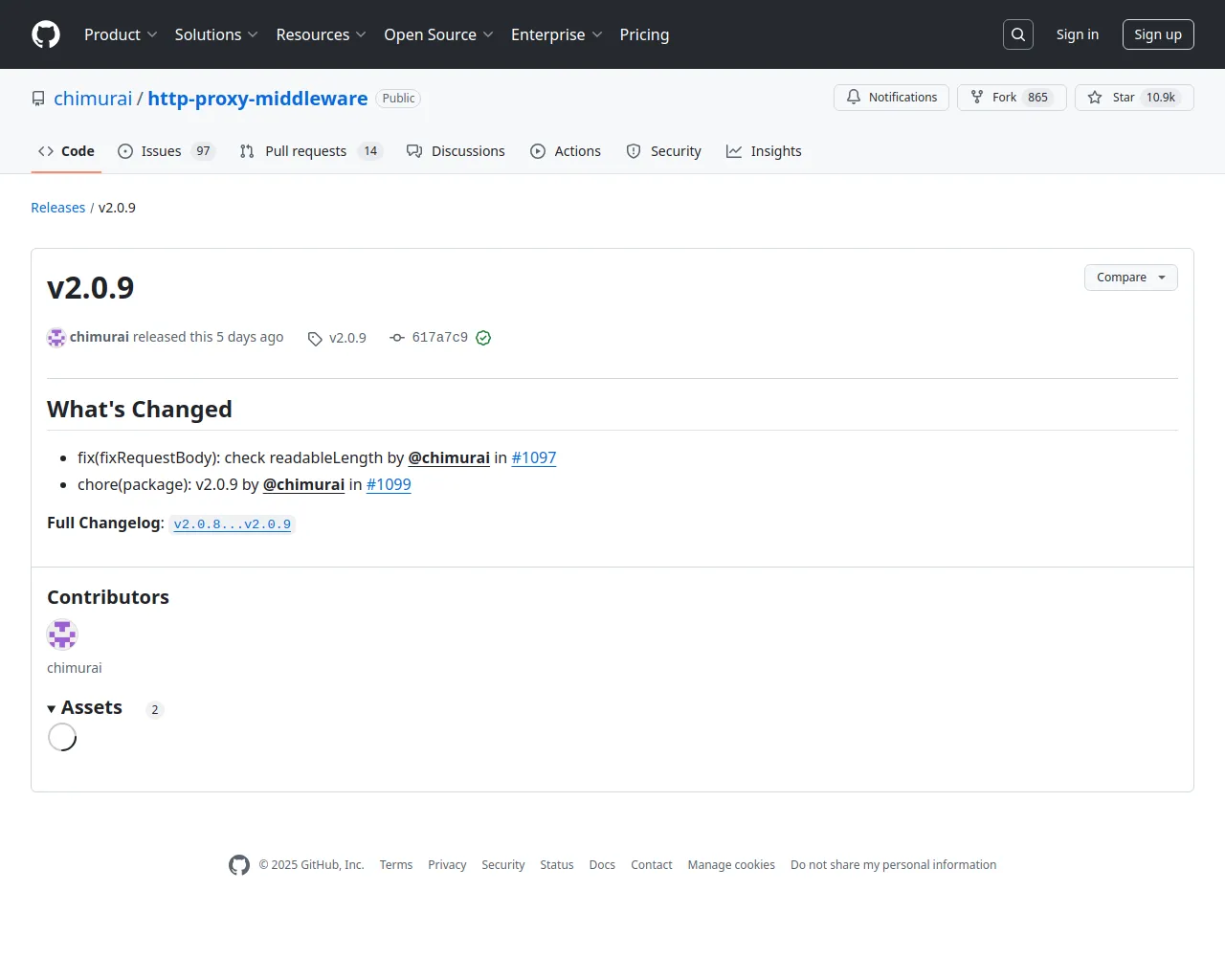Click the Sign up button
This screenshot has height=980, width=1225.
[x=1158, y=34]
